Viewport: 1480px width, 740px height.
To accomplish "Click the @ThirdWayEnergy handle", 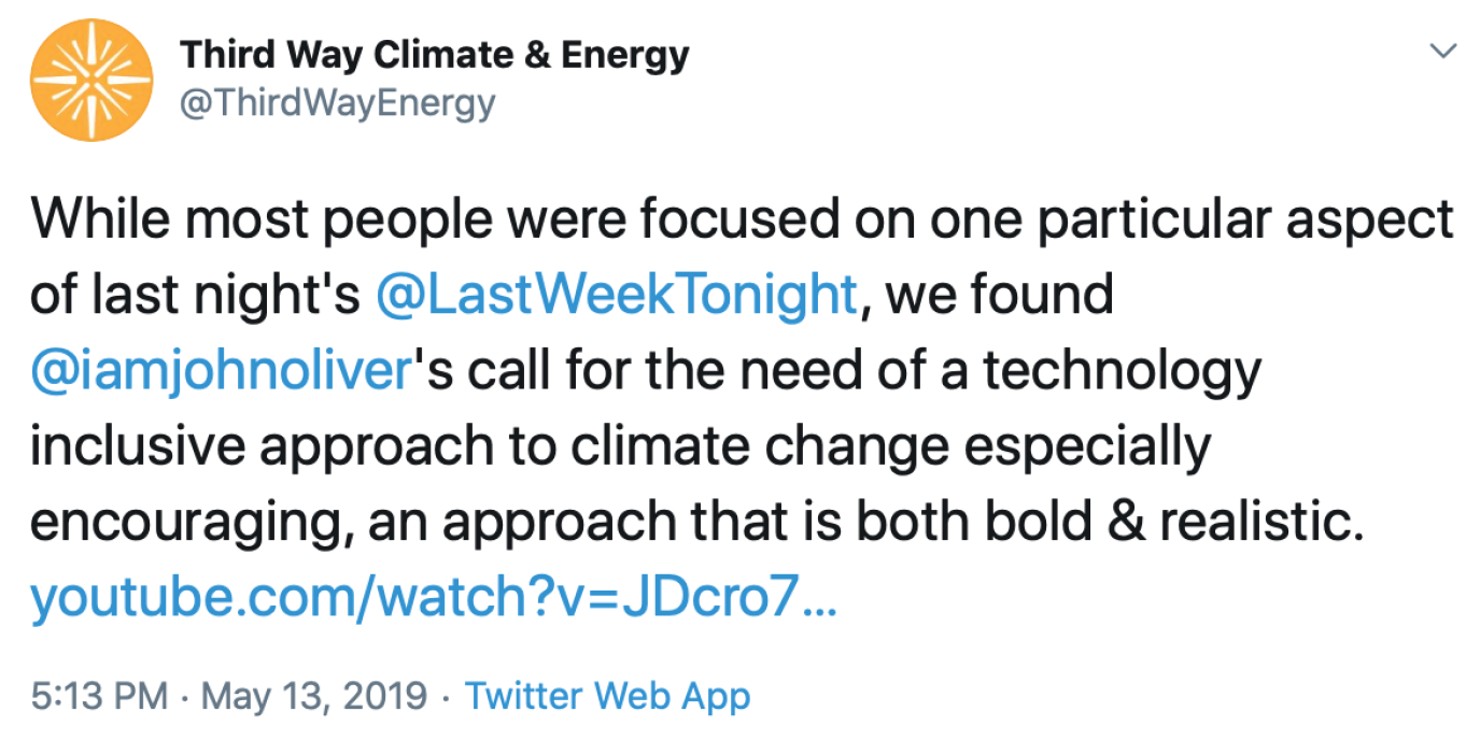I will point(337,100).
